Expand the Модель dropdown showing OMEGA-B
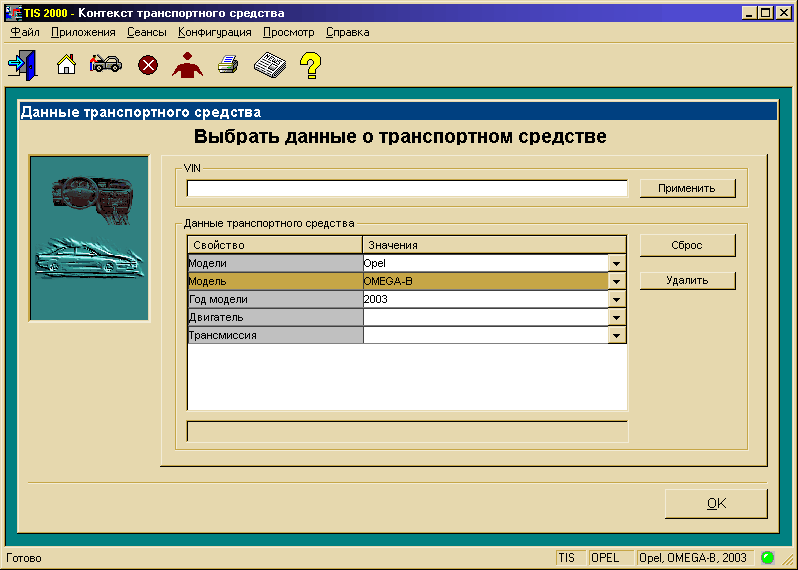This screenshot has height=570, width=798. pyautogui.click(x=617, y=281)
